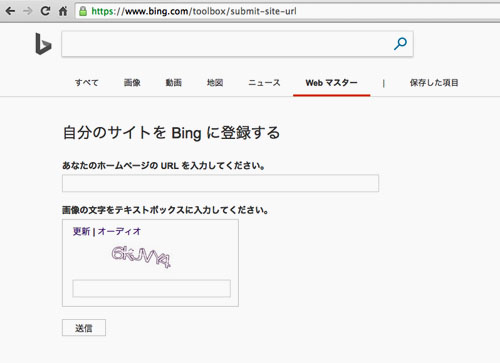Focus the browser address bar
The height and width of the screenshot is (363, 500).
coord(287,11)
